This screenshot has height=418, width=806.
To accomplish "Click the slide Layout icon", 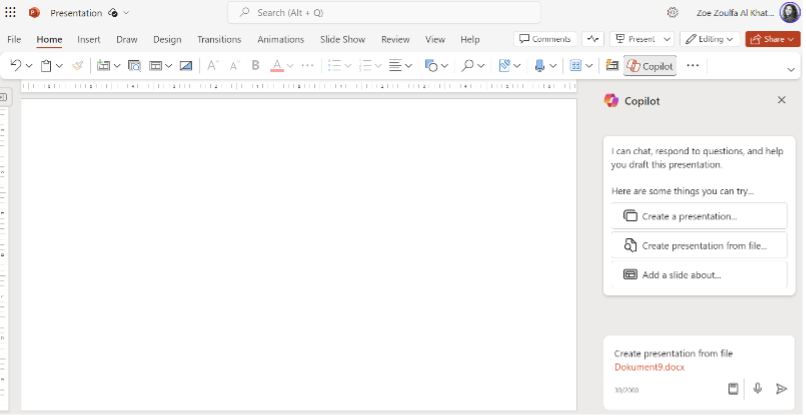I will pyautogui.click(x=155, y=65).
